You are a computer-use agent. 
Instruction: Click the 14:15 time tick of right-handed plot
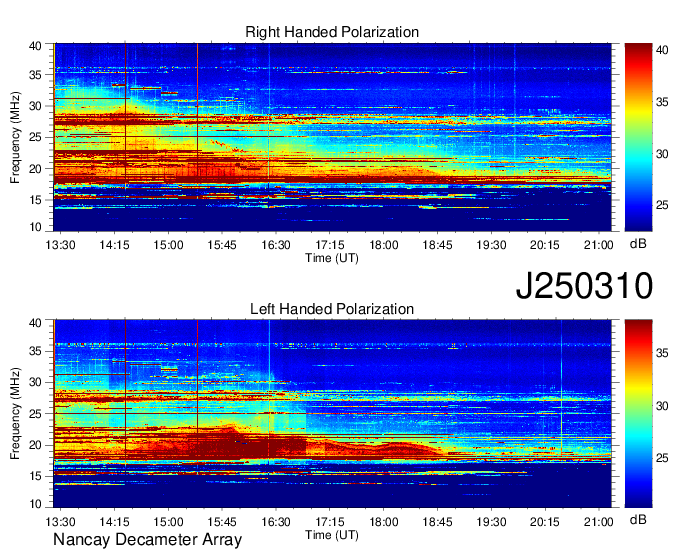114,245
